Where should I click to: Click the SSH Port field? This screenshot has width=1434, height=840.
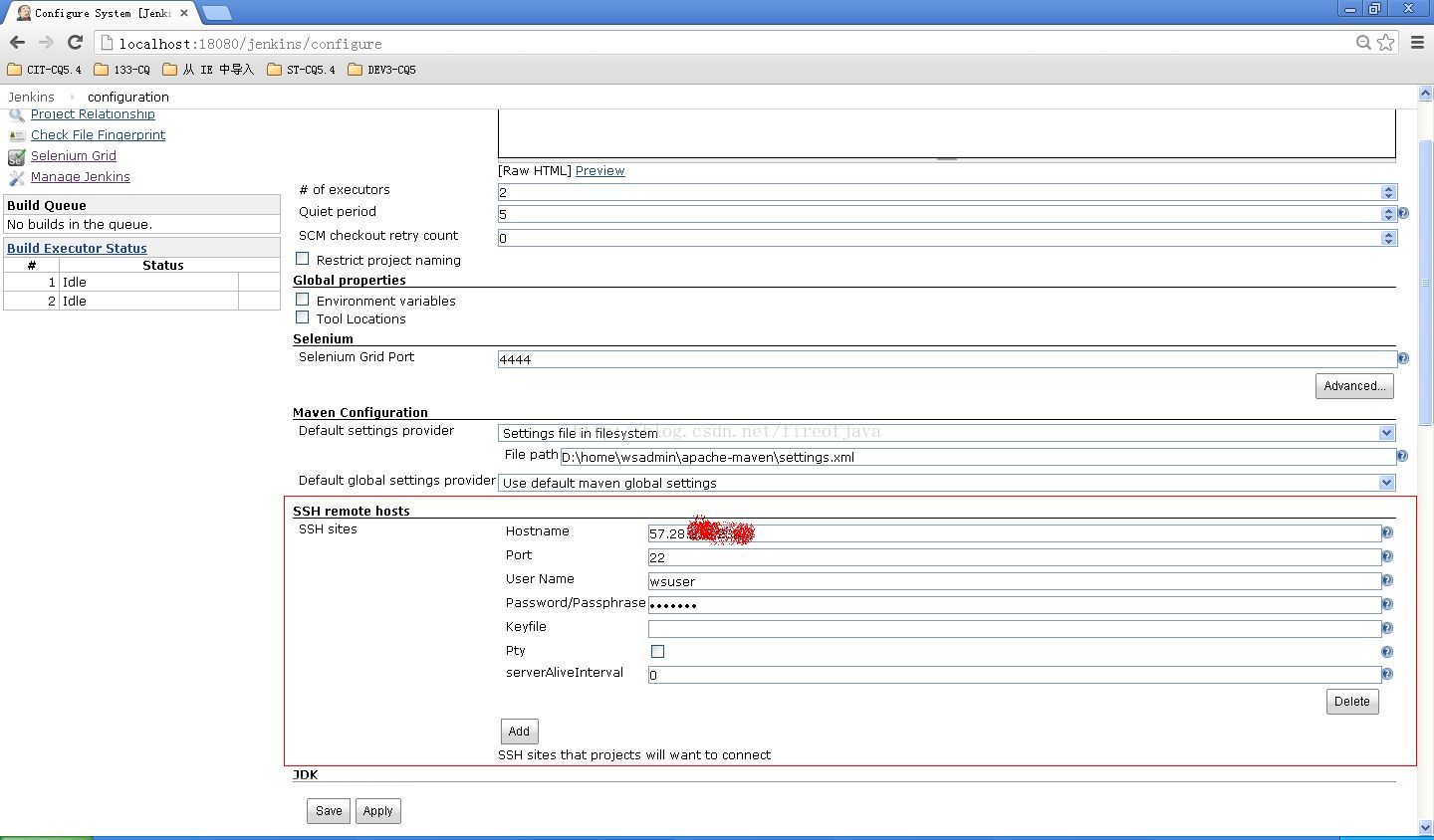pos(1014,557)
